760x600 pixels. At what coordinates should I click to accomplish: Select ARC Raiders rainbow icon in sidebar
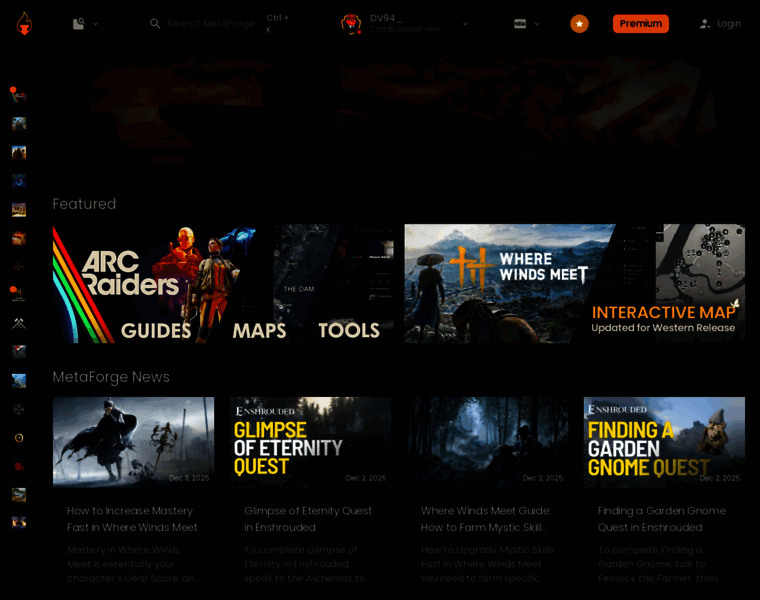pyautogui.click(x=18, y=95)
